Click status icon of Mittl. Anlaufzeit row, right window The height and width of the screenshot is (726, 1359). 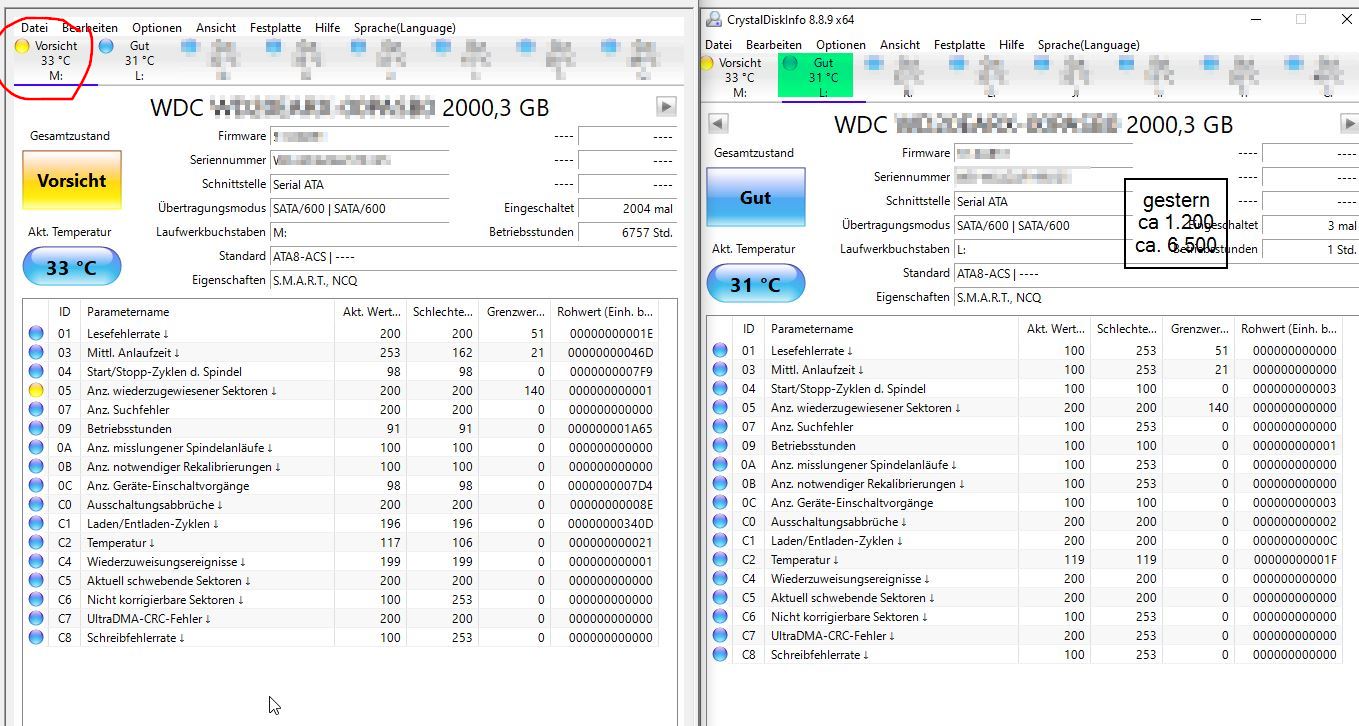tap(720, 369)
